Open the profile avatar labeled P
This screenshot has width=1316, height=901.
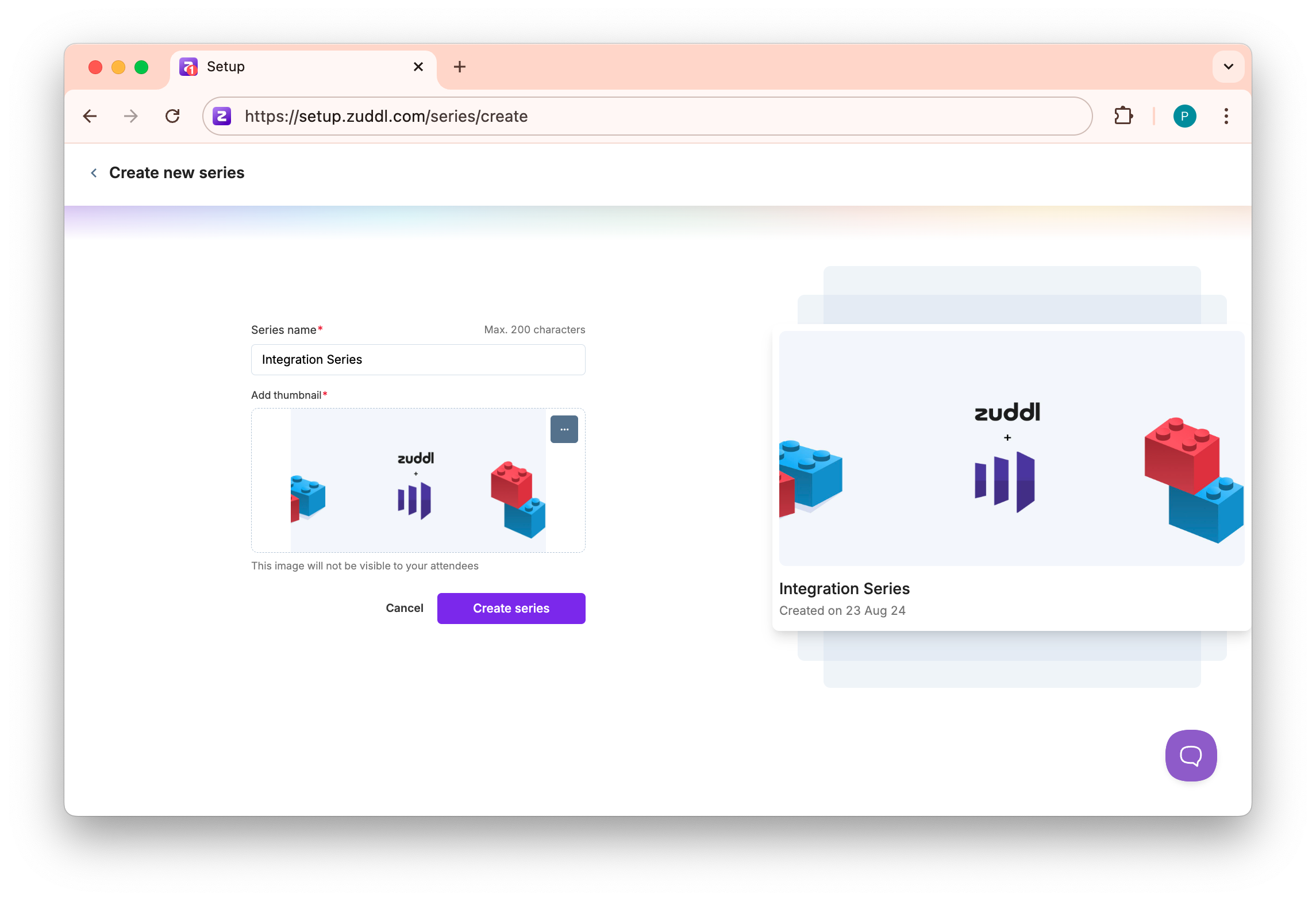(1184, 116)
